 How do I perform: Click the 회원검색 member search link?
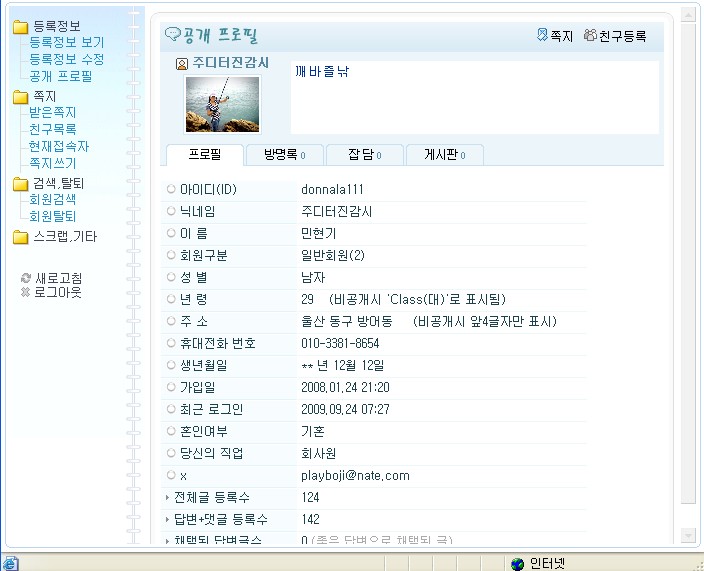(52, 200)
